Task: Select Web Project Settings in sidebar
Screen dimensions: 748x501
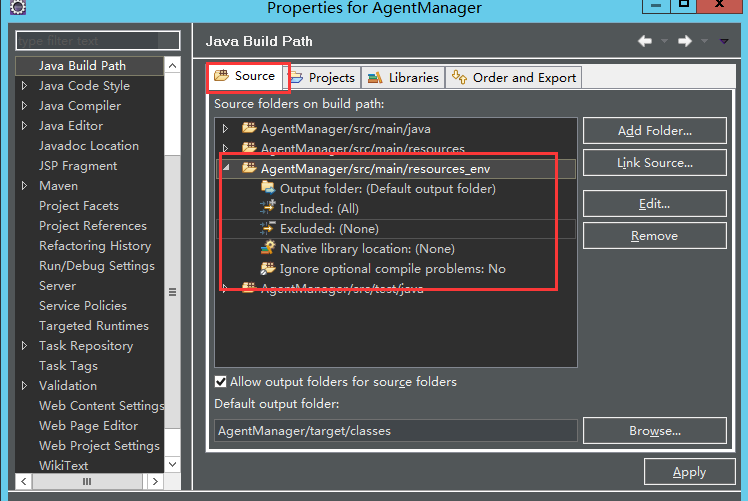Action: (x=99, y=446)
